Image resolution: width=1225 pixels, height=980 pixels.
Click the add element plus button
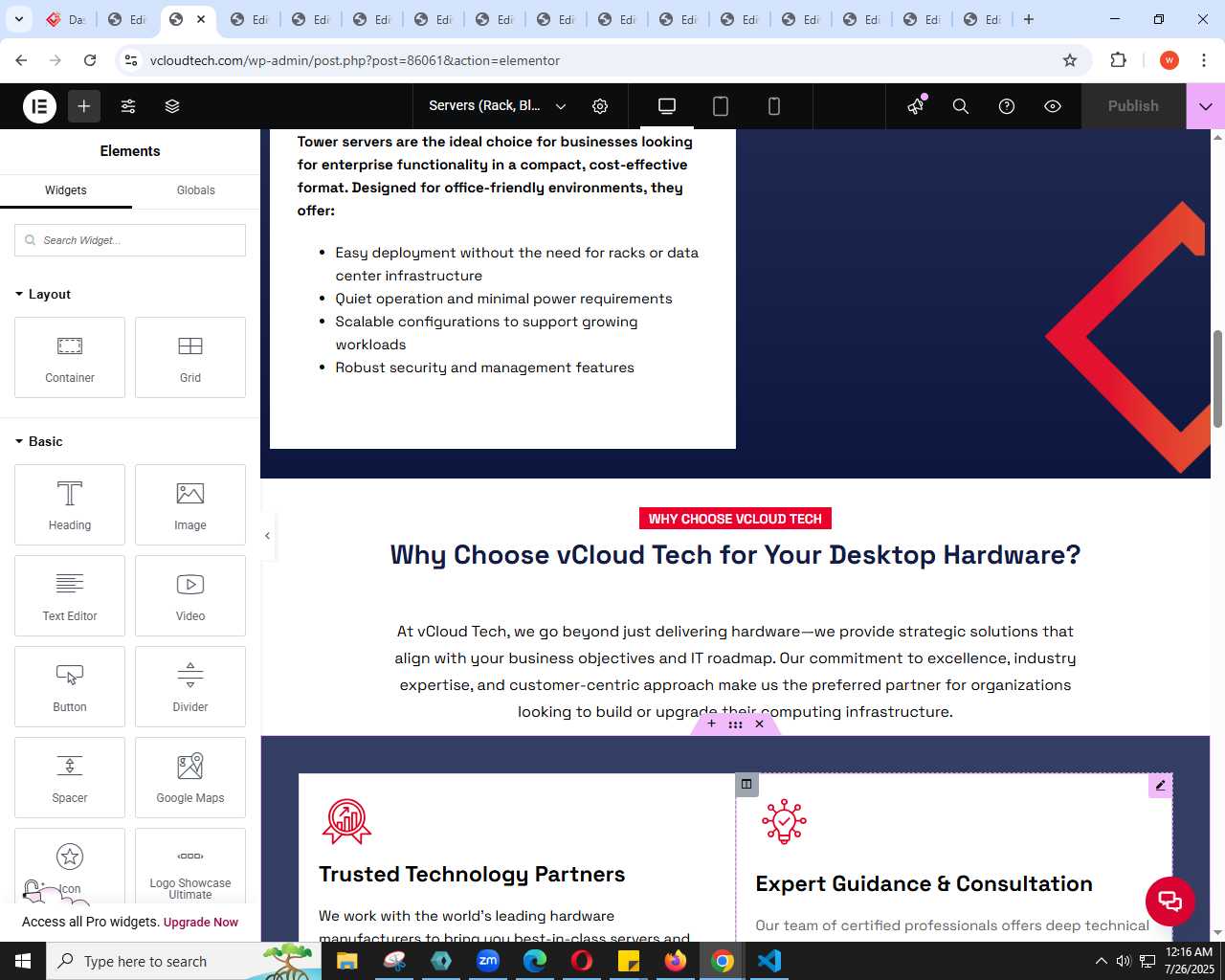[84, 106]
